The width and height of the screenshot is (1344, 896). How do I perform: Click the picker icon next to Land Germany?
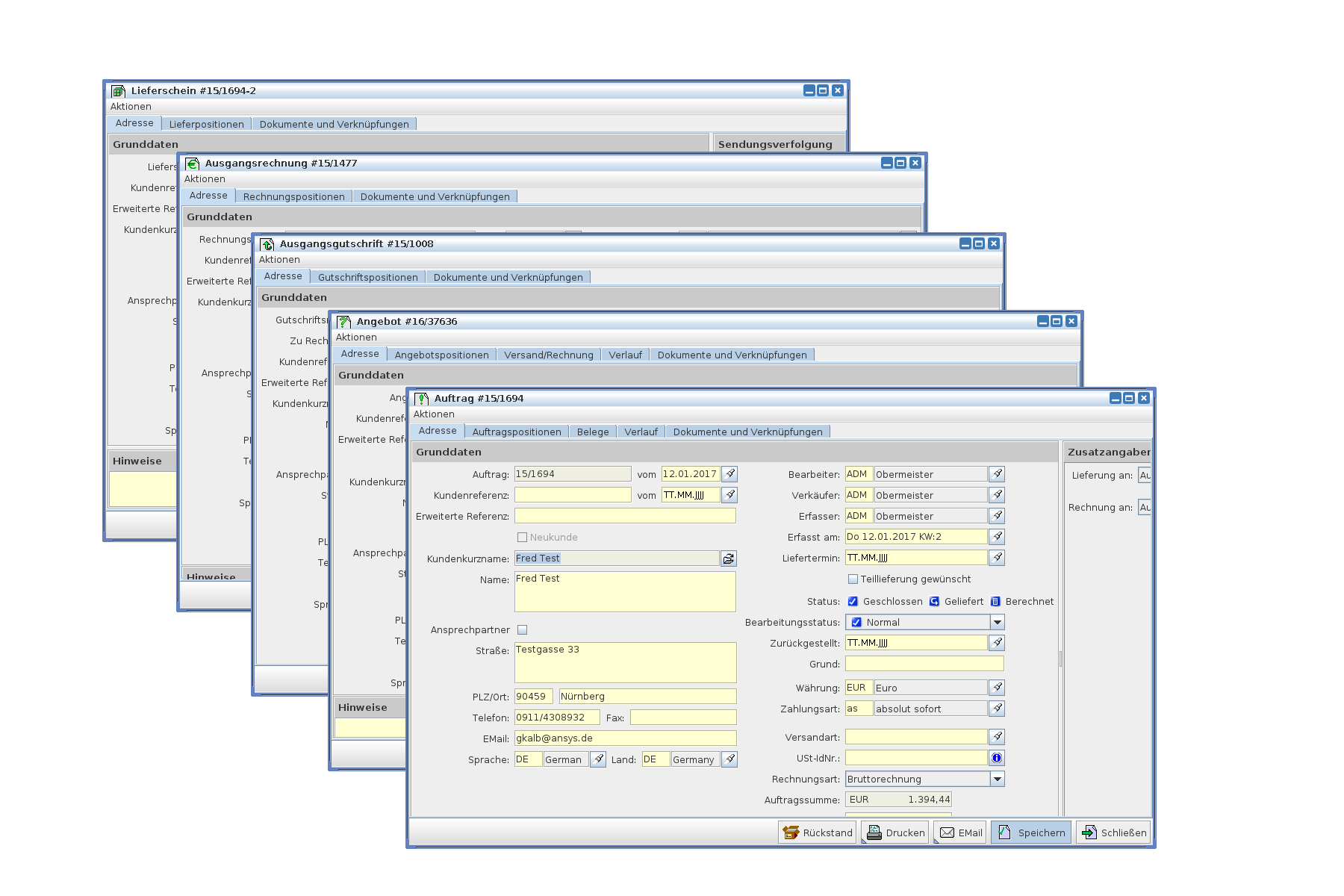pyautogui.click(x=730, y=759)
